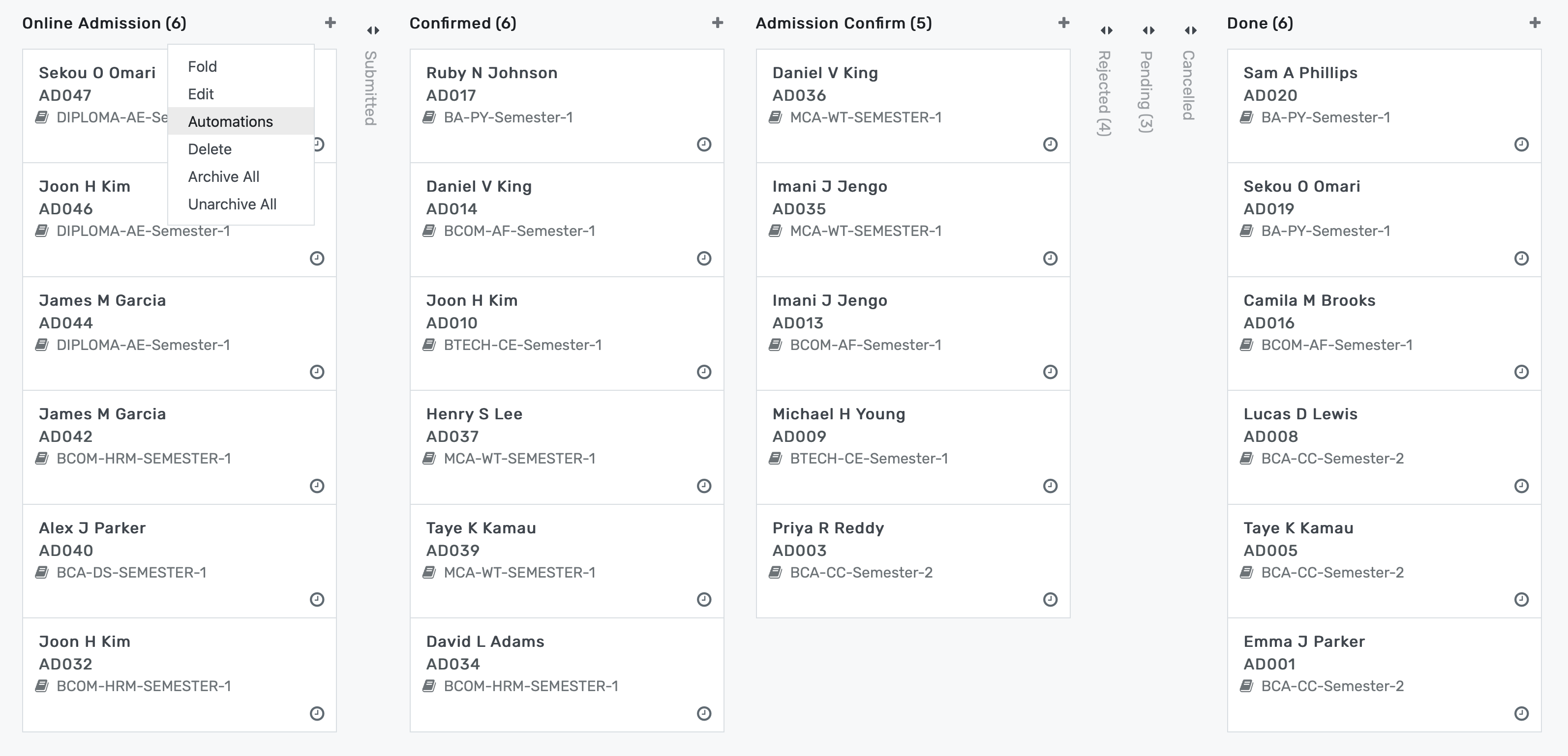The image size is (1568, 756).
Task: Click the clock icon on Joon H Kim AD046 card
Action: pyautogui.click(x=317, y=258)
